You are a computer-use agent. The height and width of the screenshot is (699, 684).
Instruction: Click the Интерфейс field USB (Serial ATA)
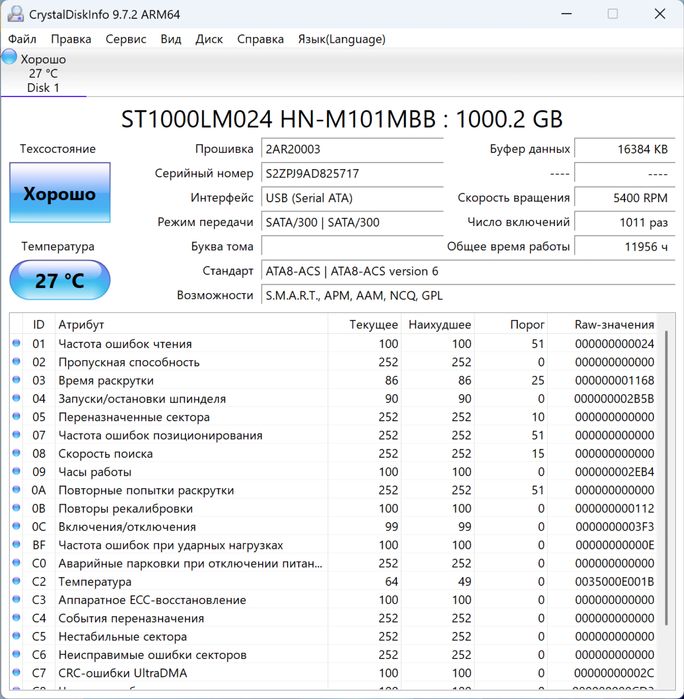(352, 198)
